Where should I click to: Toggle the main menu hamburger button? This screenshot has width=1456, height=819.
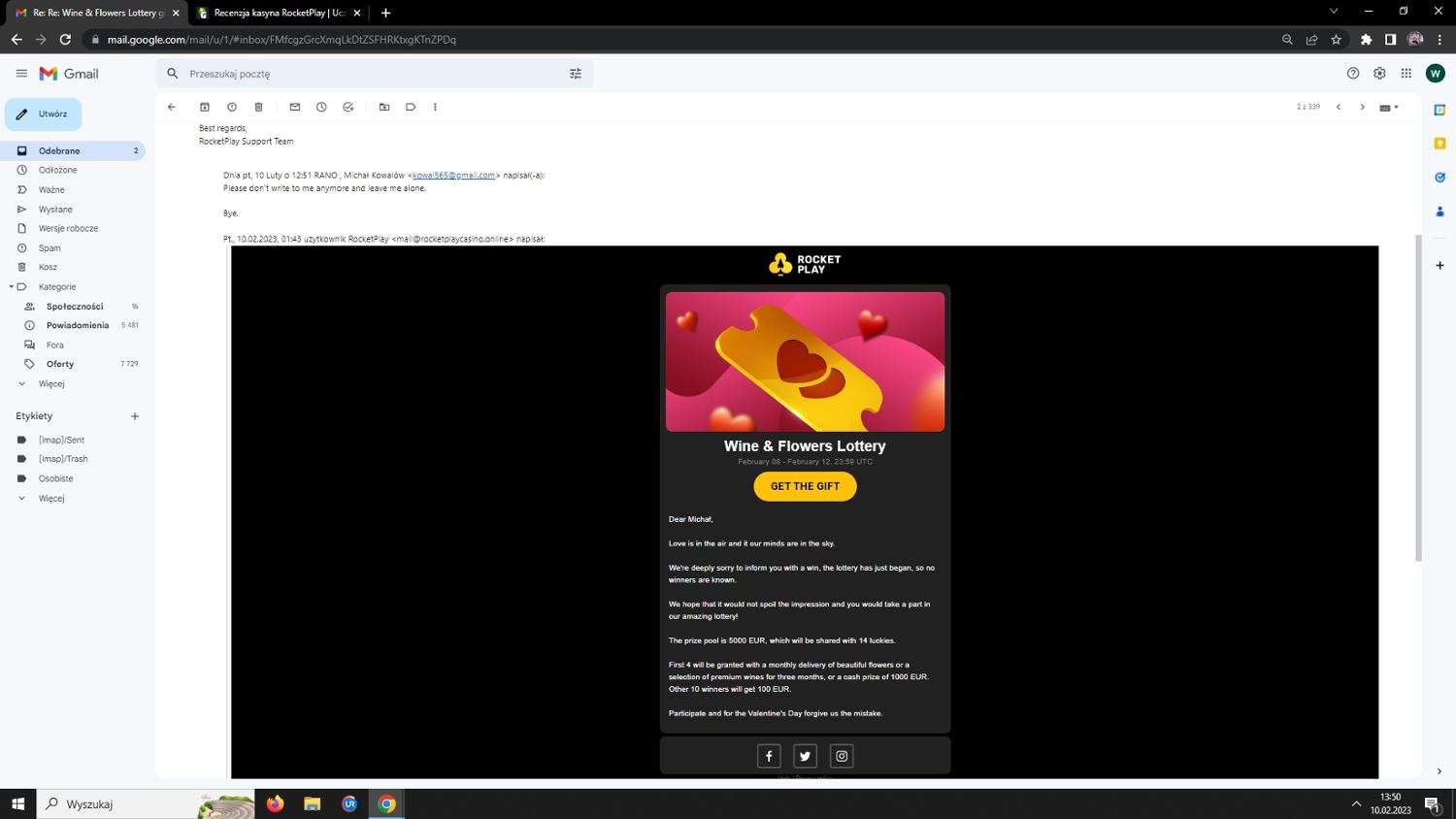21,74
